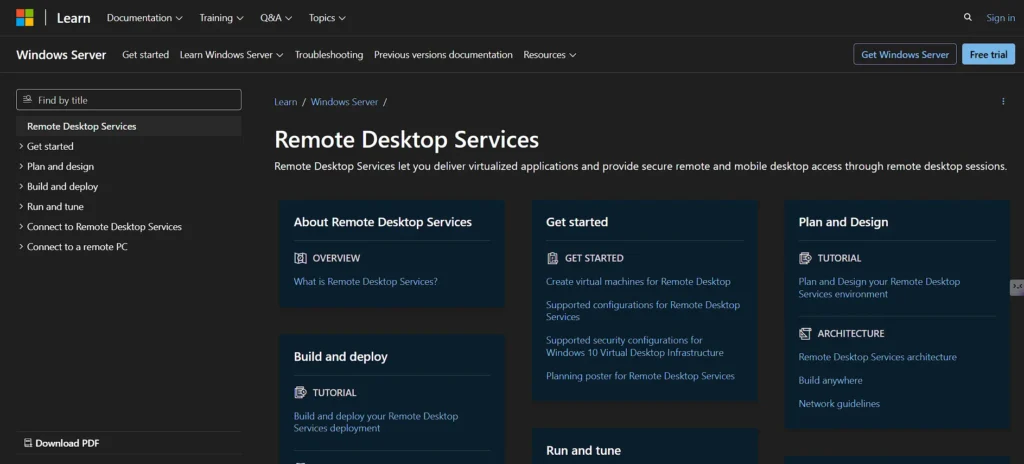The height and width of the screenshot is (464, 1024).
Task: Click the Download PDF icon
Action: [x=28, y=443]
